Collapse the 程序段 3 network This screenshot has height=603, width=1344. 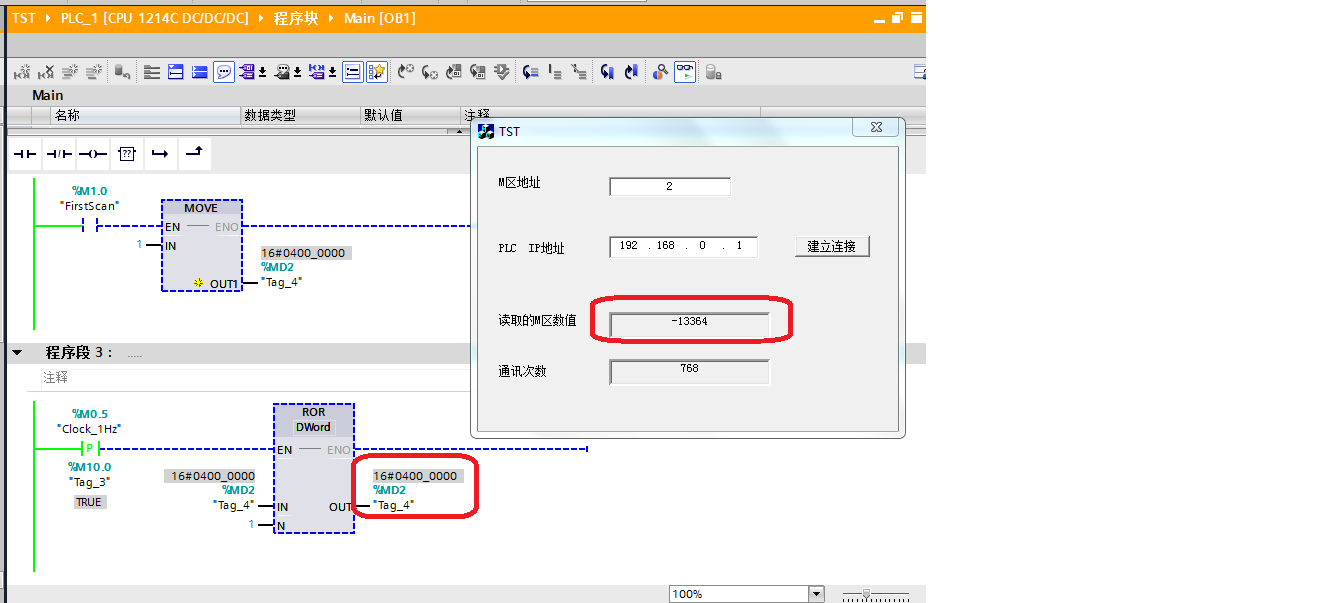point(17,353)
